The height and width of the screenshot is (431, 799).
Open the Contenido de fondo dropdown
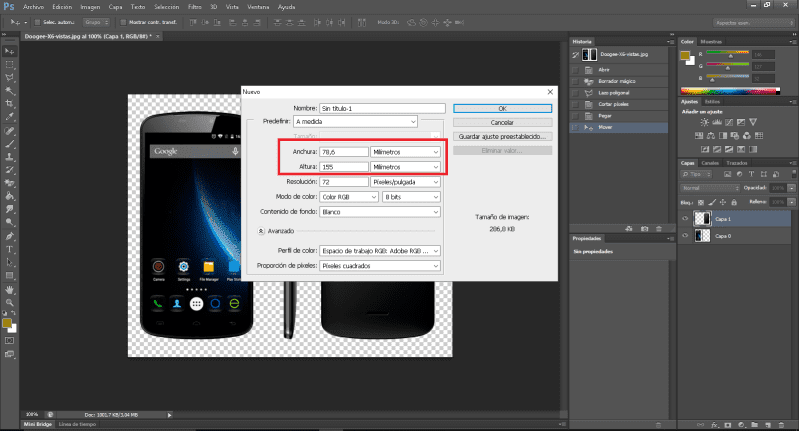380,212
